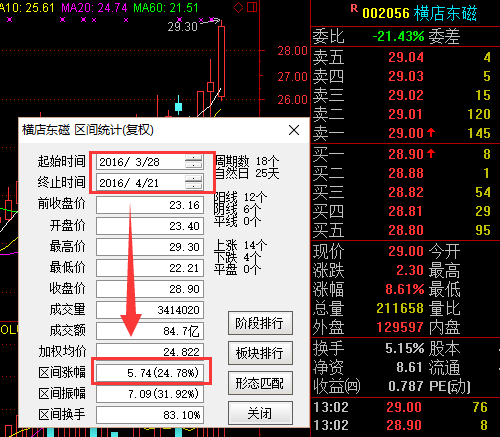Click the 板块排行 button
The width and height of the screenshot is (500, 437).
click(260, 353)
